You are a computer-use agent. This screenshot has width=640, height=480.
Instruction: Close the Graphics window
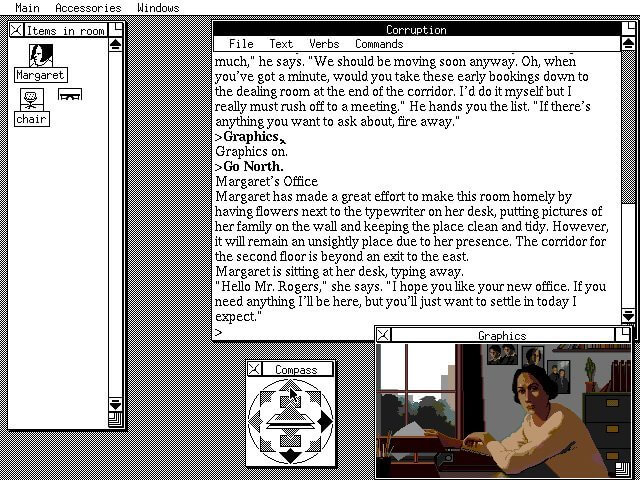tap(383, 336)
